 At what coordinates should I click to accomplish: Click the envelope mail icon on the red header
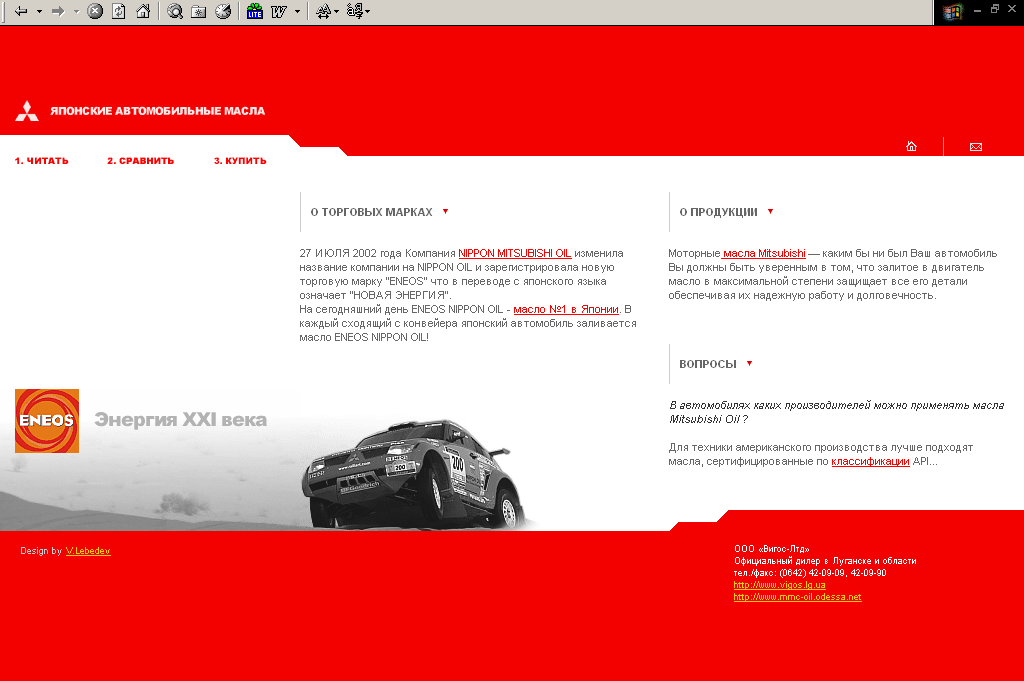[x=975, y=146]
